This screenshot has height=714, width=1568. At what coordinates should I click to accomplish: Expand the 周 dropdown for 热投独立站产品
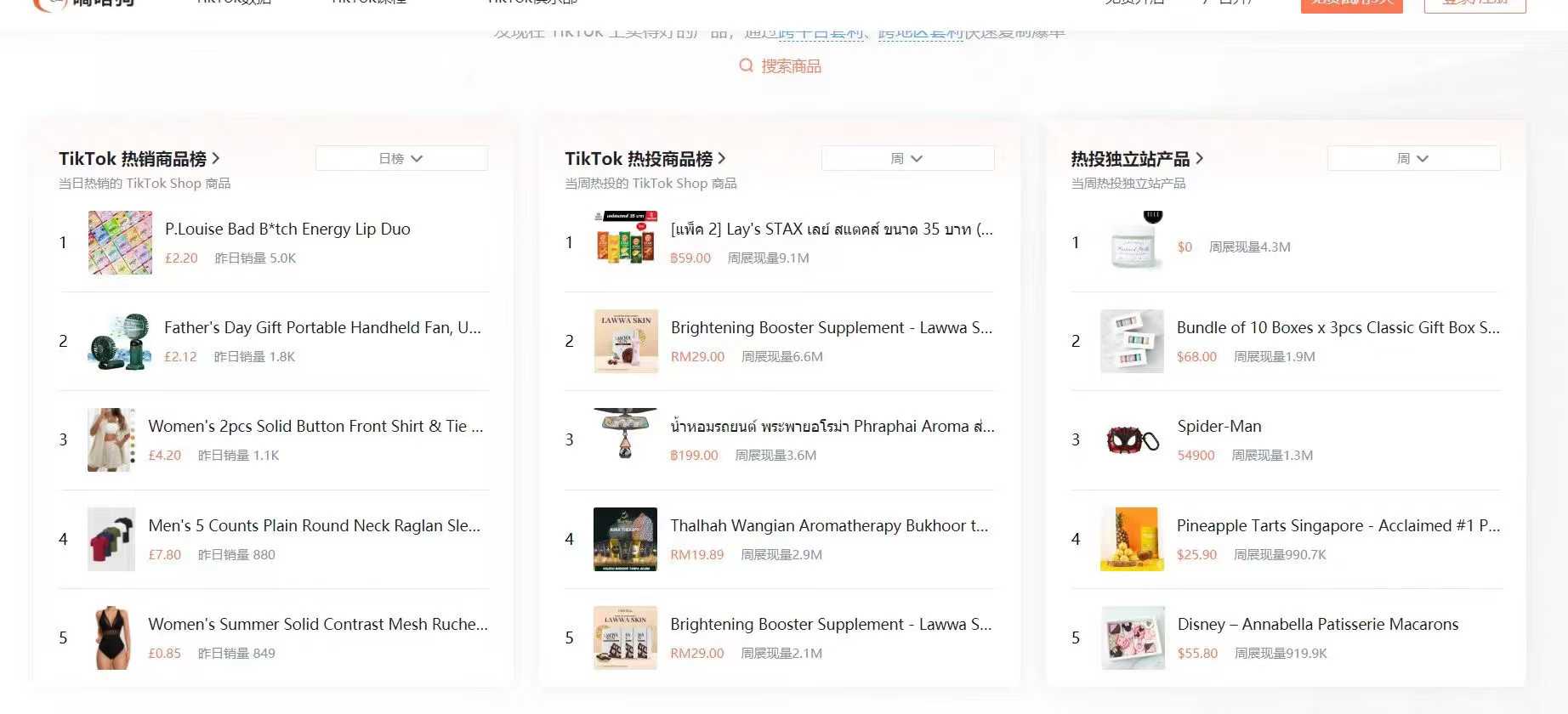1413,159
